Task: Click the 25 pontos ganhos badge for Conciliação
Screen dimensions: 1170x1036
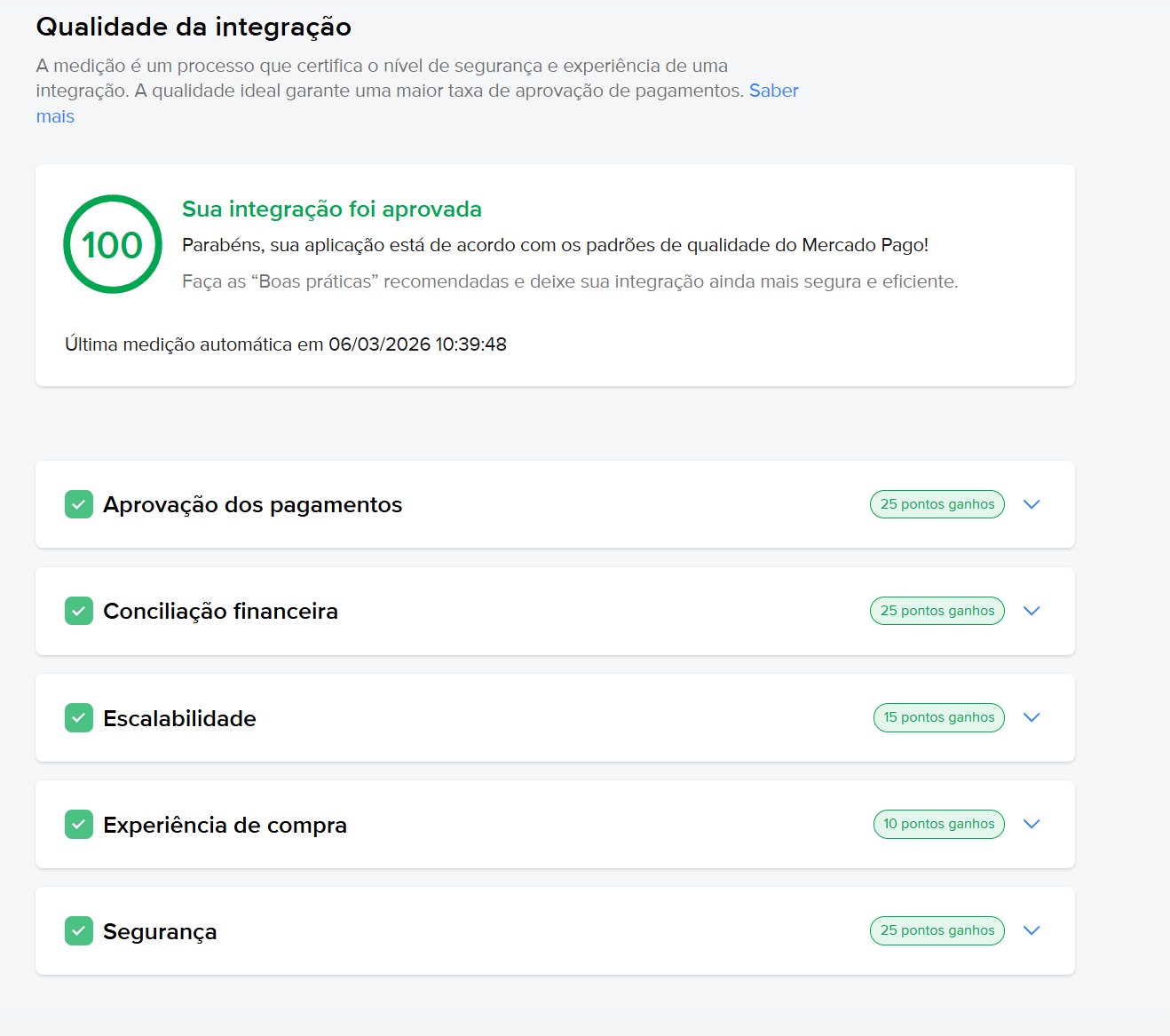Action: (x=937, y=611)
